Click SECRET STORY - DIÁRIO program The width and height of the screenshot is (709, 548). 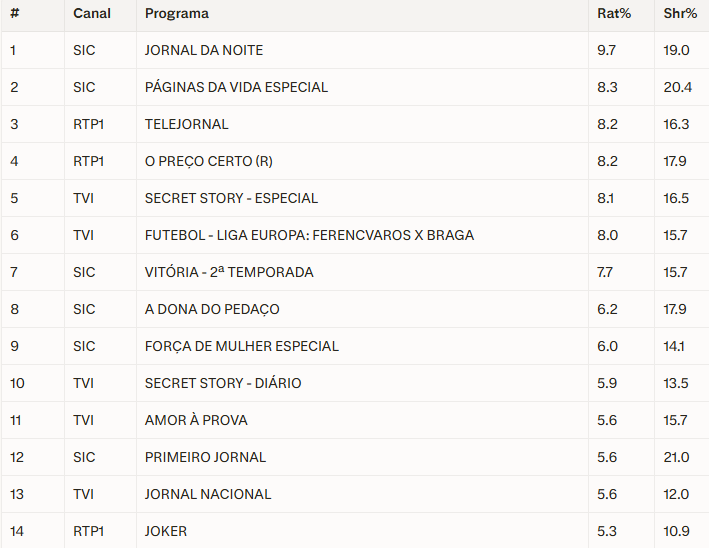[x=223, y=383]
